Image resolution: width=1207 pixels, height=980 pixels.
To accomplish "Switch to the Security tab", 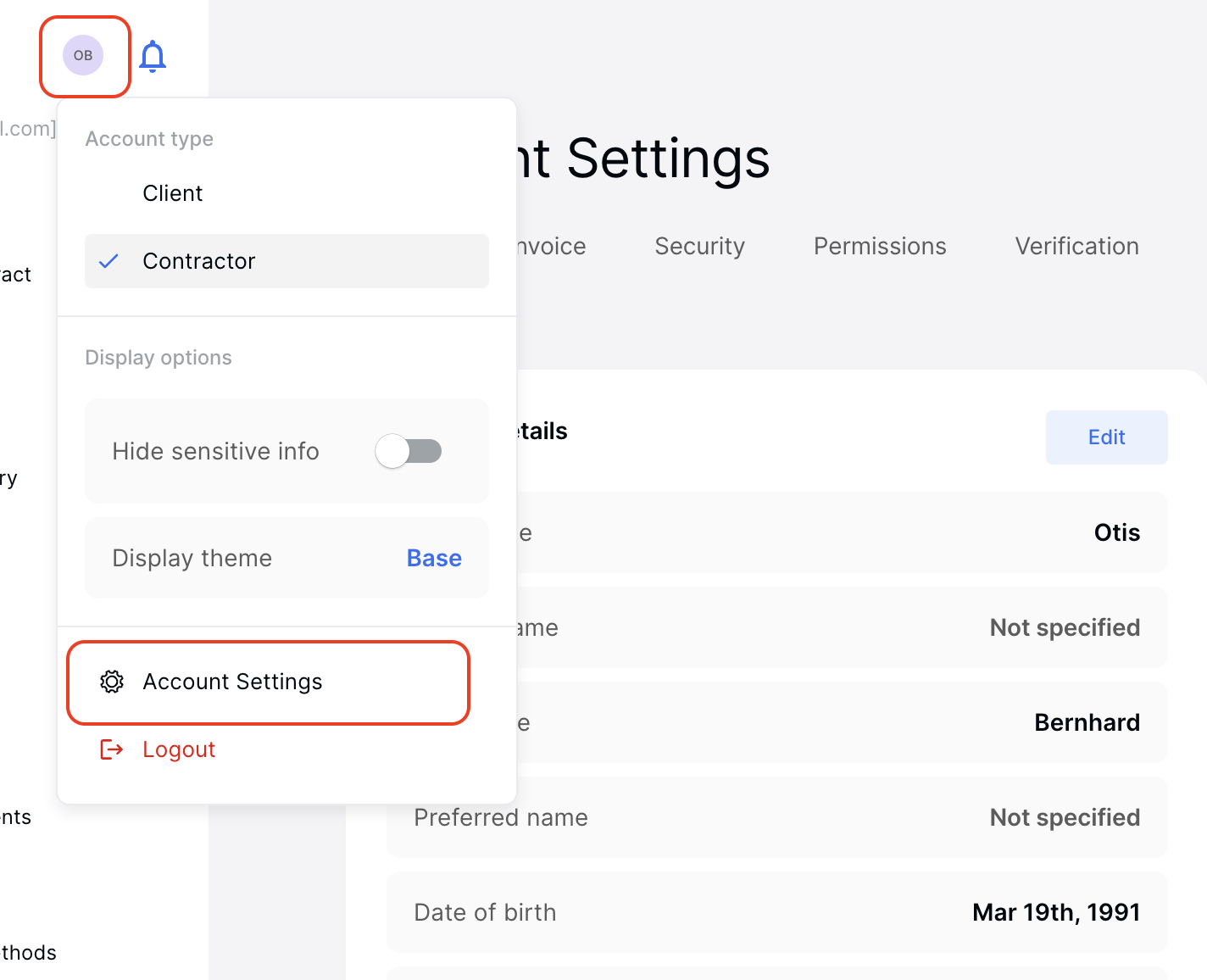I will click(699, 247).
